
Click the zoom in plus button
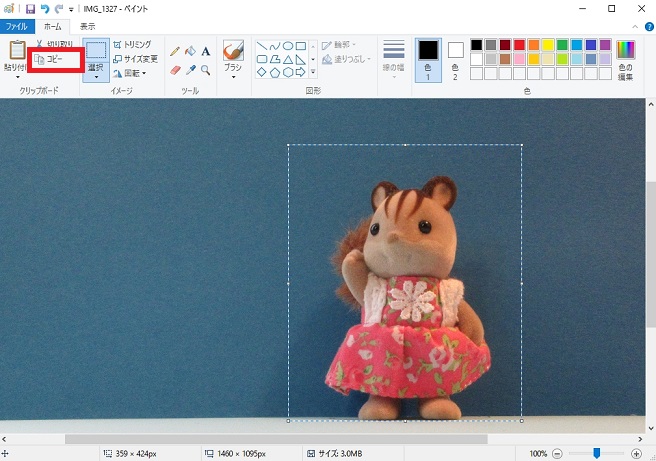point(636,453)
